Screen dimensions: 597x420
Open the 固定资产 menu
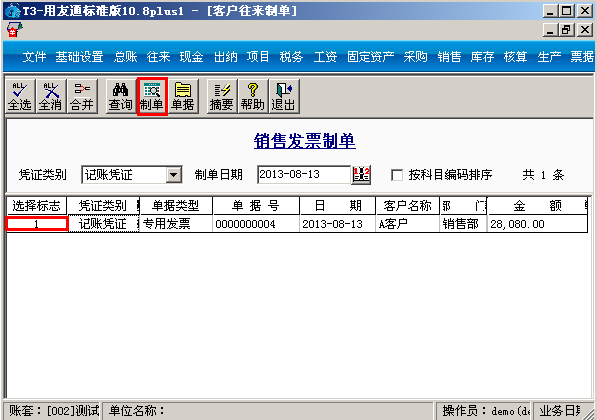(x=370, y=57)
